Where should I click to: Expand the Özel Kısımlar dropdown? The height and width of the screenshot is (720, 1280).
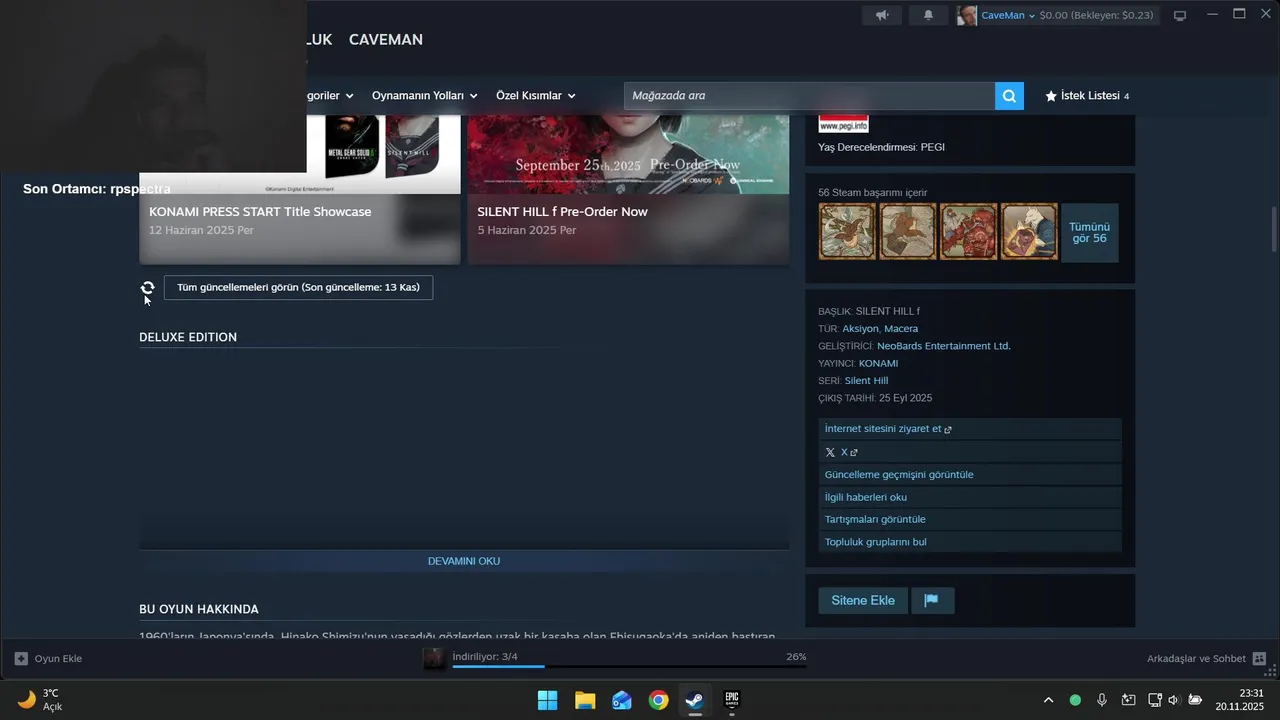pyautogui.click(x=536, y=96)
